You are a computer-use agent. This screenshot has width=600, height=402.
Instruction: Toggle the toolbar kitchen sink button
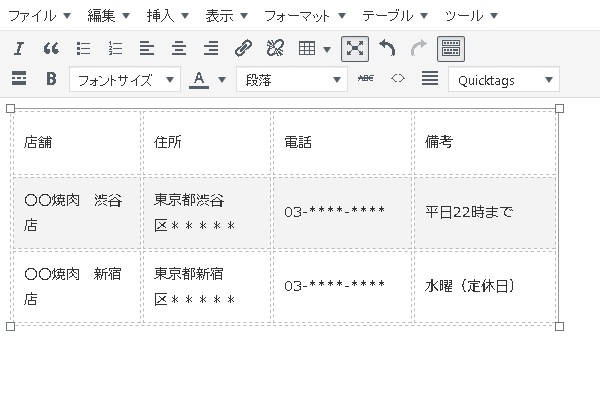(x=450, y=48)
